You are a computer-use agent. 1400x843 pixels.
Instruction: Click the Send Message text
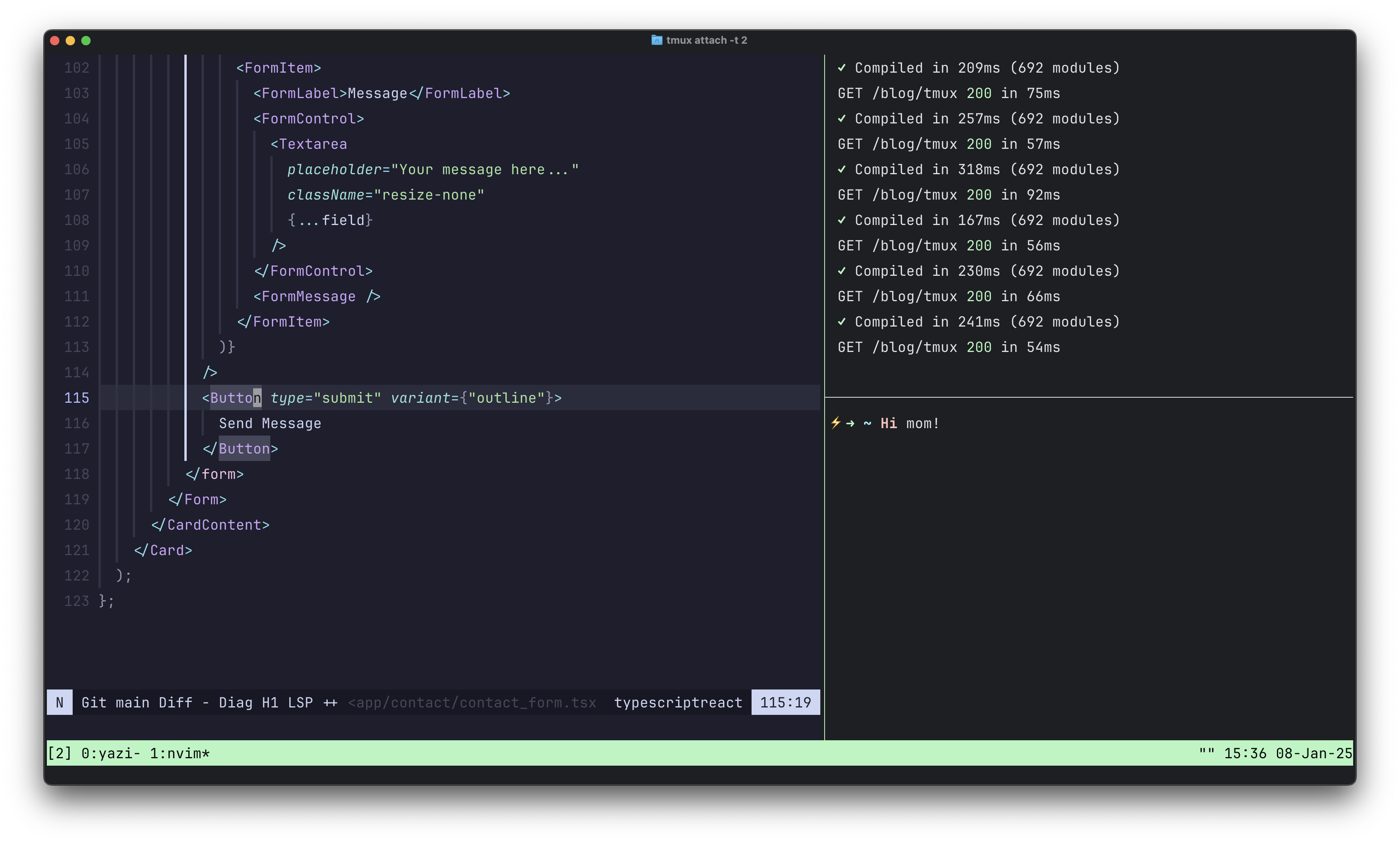[x=270, y=423]
